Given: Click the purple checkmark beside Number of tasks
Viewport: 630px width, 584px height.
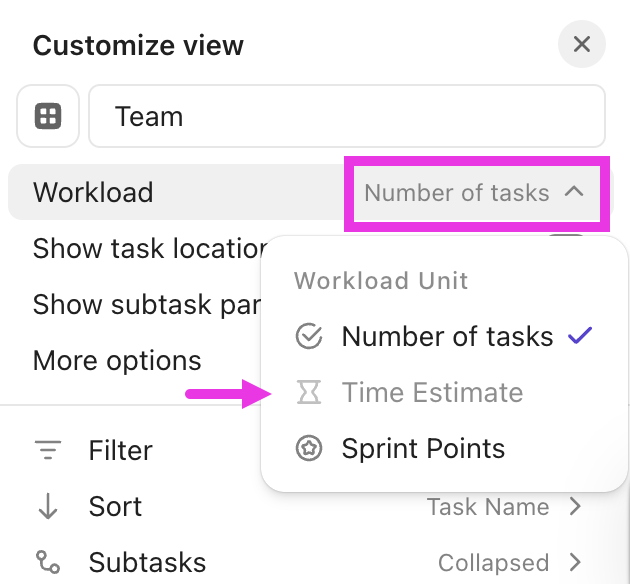Looking at the screenshot, I should point(580,337).
